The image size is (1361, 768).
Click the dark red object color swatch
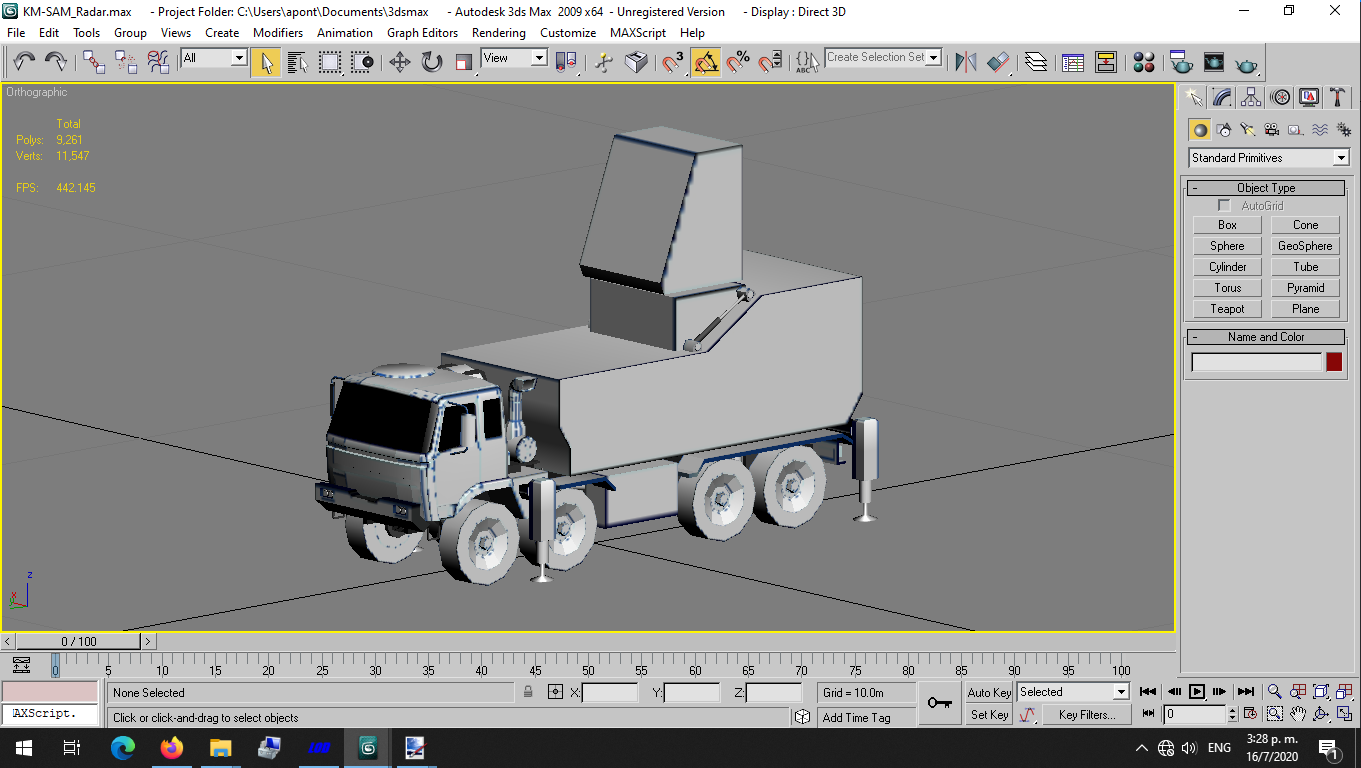tap(1334, 362)
